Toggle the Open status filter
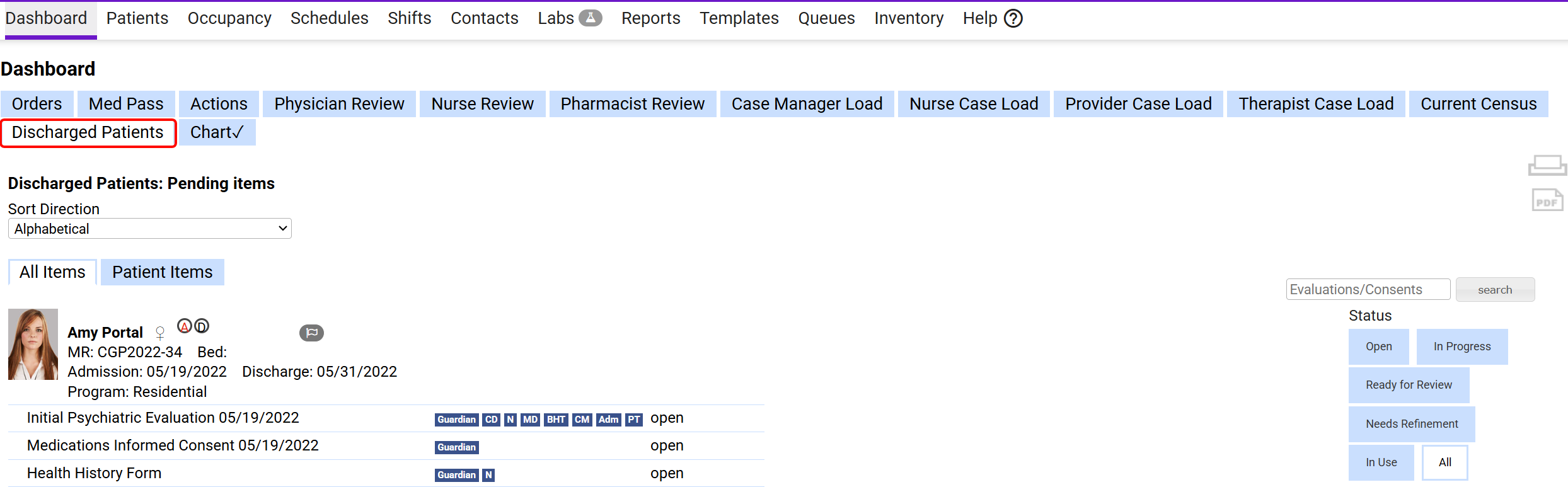Screen dimensions: 1568x487 (1378, 347)
